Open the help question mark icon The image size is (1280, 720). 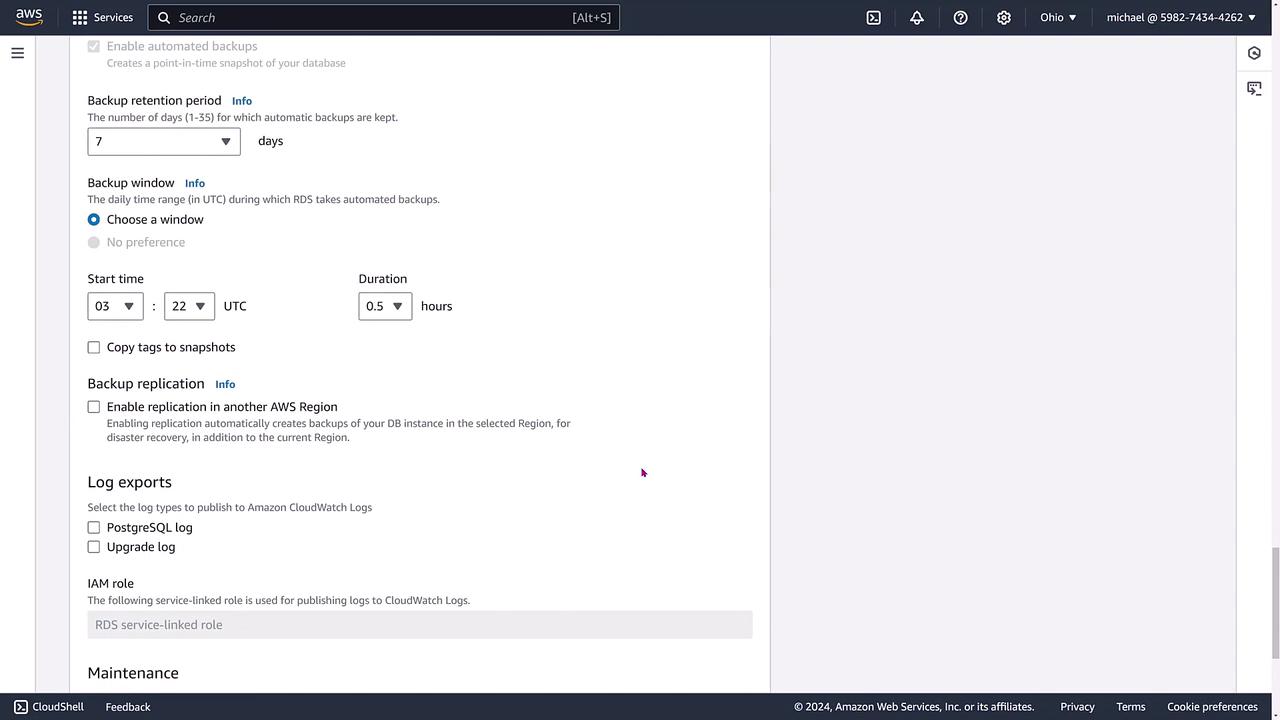(960, 17)
